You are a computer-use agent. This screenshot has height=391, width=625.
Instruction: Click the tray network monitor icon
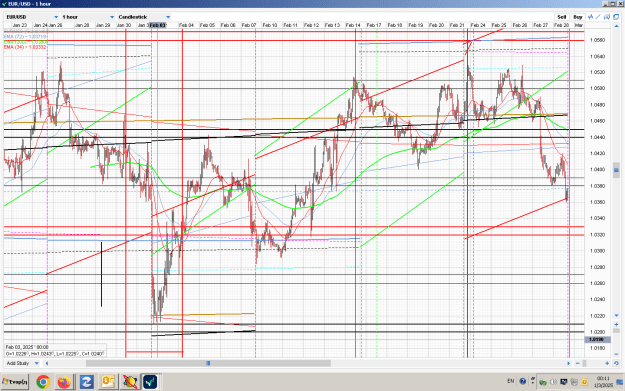tap(564, 382)
